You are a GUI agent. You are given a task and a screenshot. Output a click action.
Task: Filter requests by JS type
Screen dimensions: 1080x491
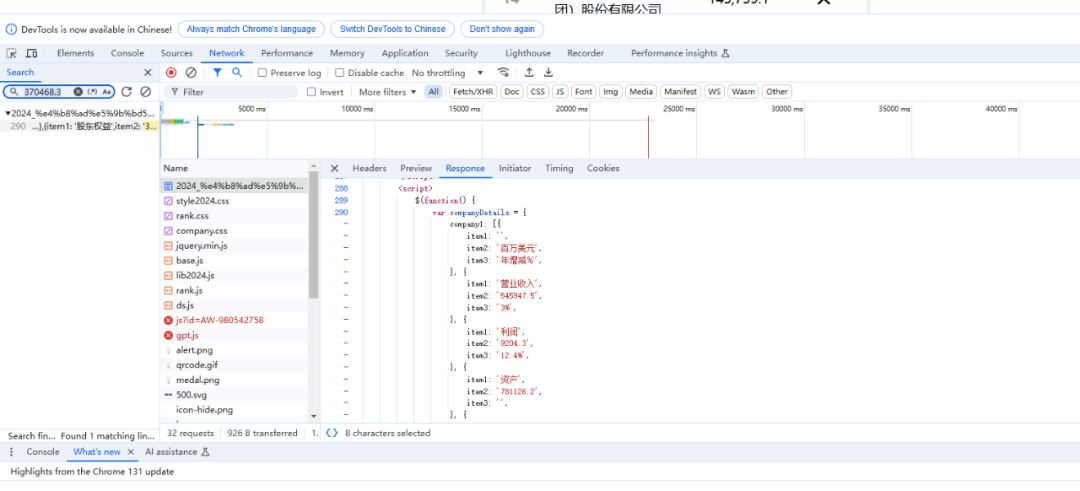point(561,92)
